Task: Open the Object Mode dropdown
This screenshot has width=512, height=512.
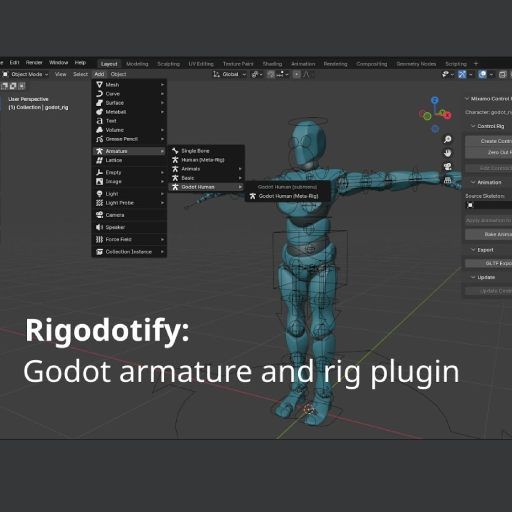Action: [26, 74]
